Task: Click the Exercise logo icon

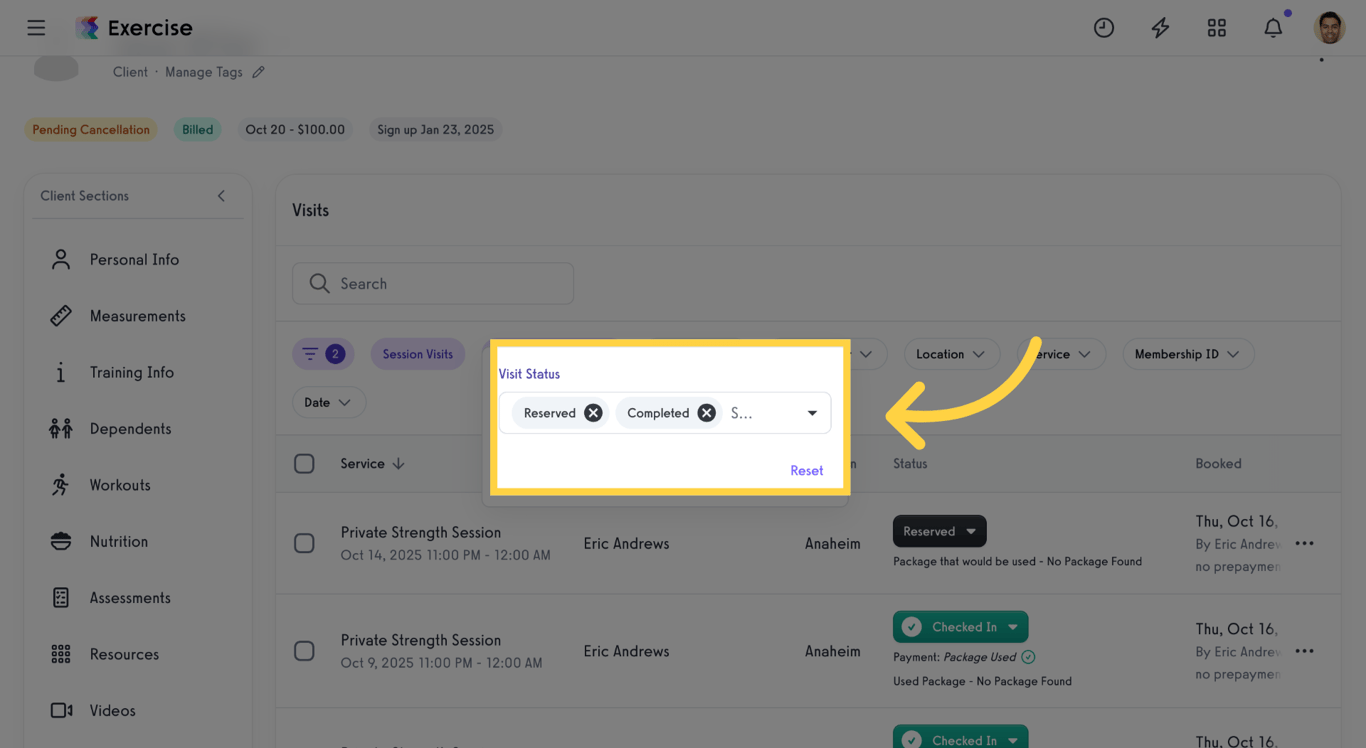Action: [x=88, y=28]
